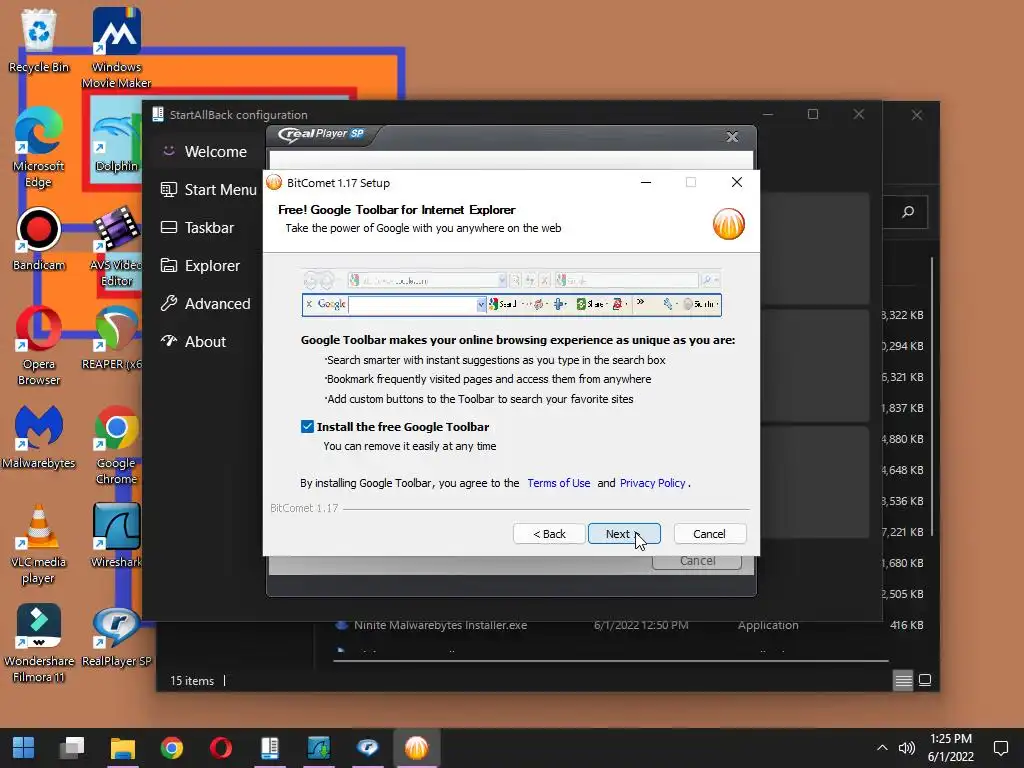
Task: Switch File Explorer to large icons view
Action: point(925,680)
